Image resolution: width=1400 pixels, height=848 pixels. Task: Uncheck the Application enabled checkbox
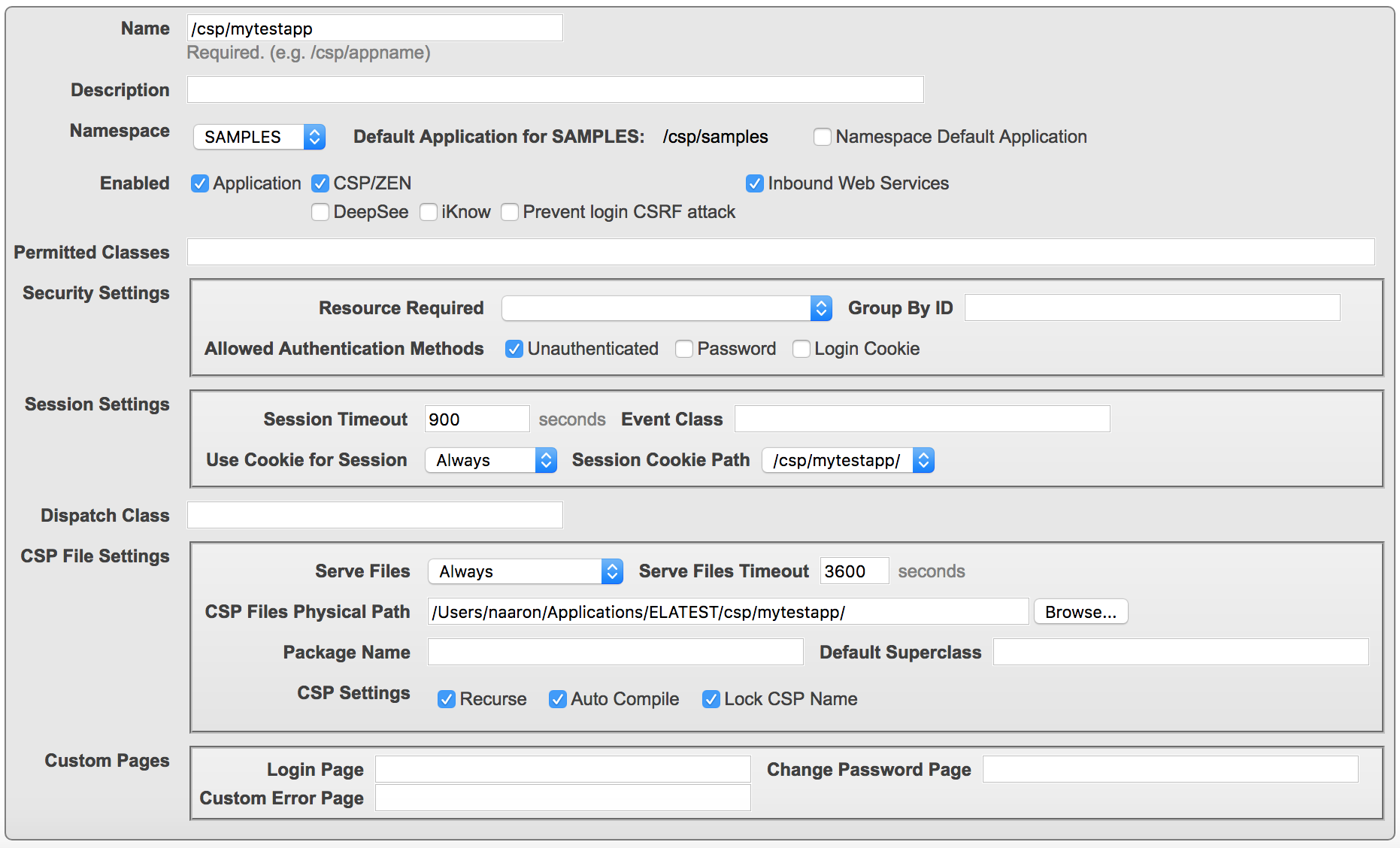200,183
